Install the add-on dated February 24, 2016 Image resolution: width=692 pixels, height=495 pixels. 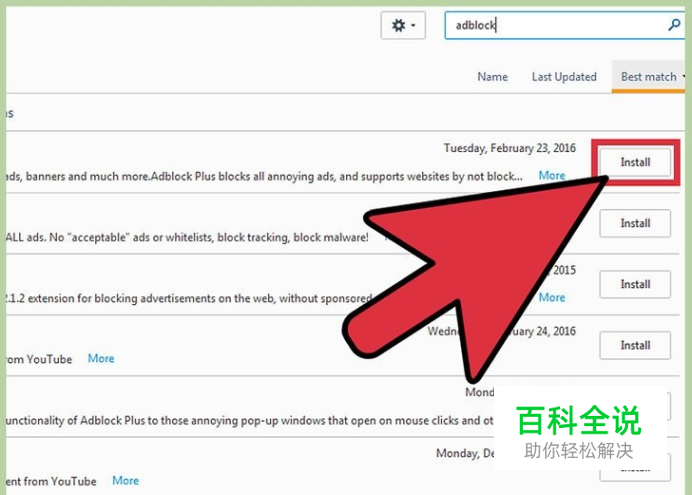point(635,345)
